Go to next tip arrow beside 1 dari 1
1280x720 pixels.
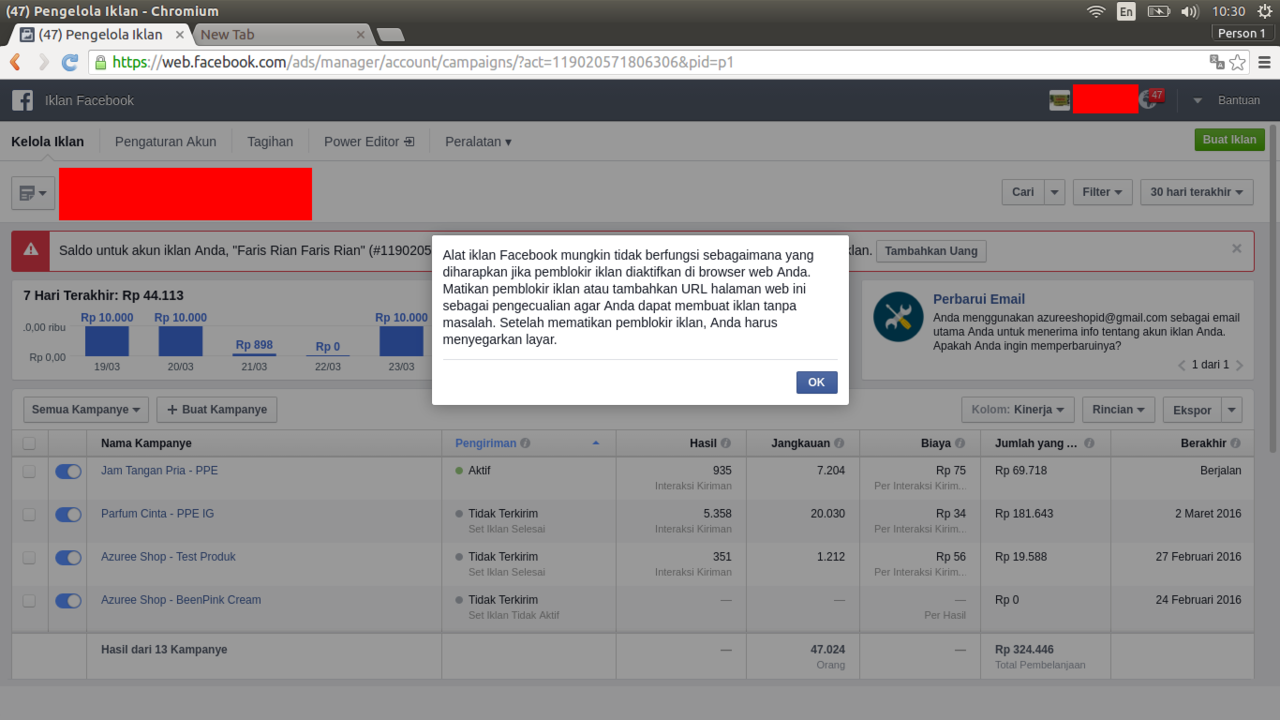1240,365
